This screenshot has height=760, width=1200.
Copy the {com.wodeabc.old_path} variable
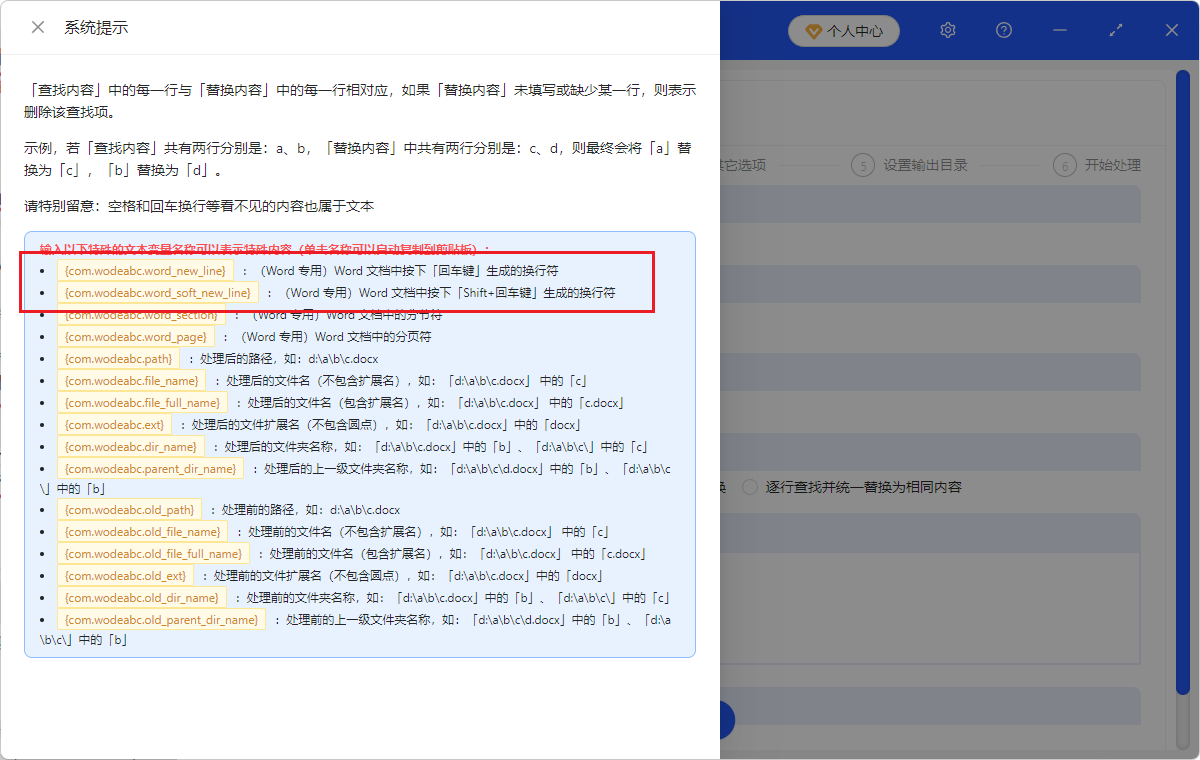(128, 509)
